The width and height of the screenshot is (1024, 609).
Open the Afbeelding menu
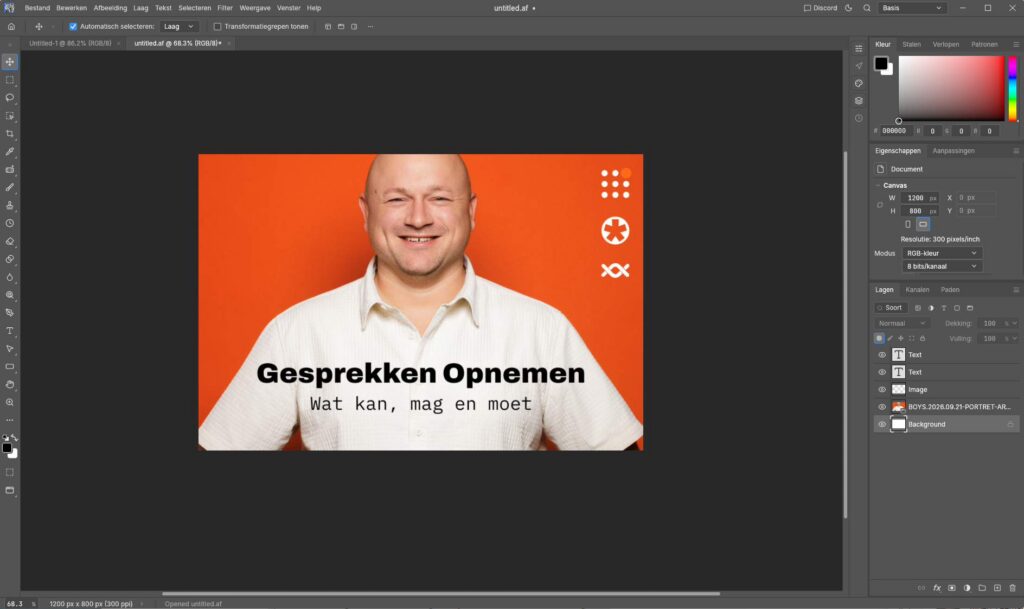110,8
